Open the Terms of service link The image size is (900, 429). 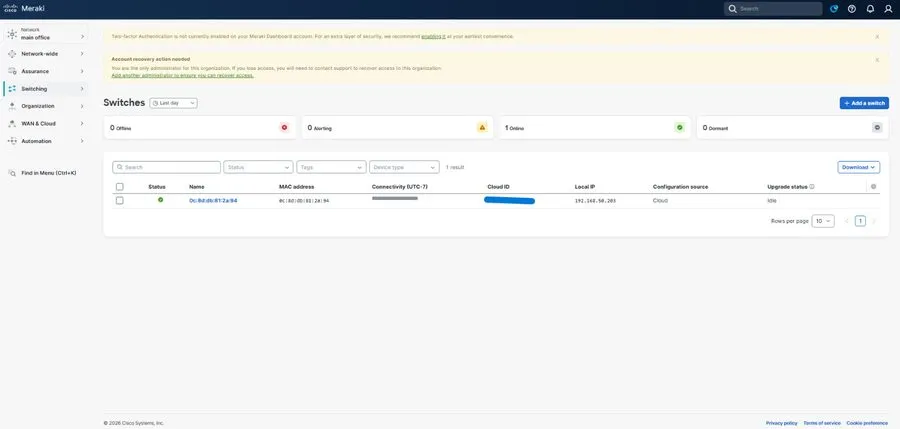click(x=822, y=423)
